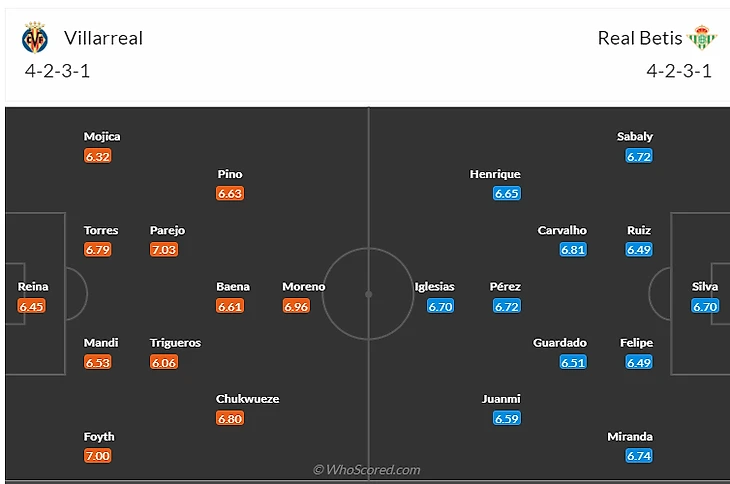Screen dimensions: 730x484
Task: Select Trigueros' 6.06 rating badge
Action: point(163,362)
